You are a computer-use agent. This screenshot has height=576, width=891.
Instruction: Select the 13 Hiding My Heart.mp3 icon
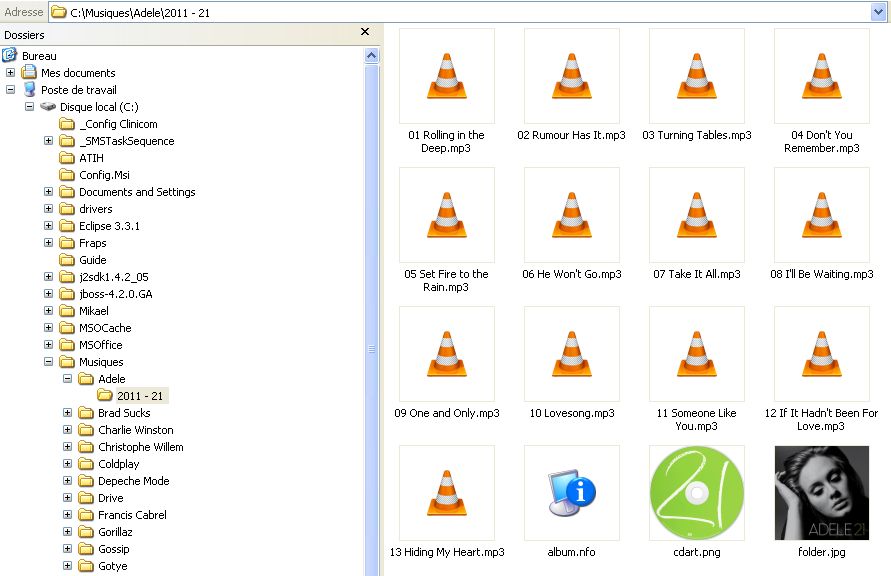click(447, 493)
